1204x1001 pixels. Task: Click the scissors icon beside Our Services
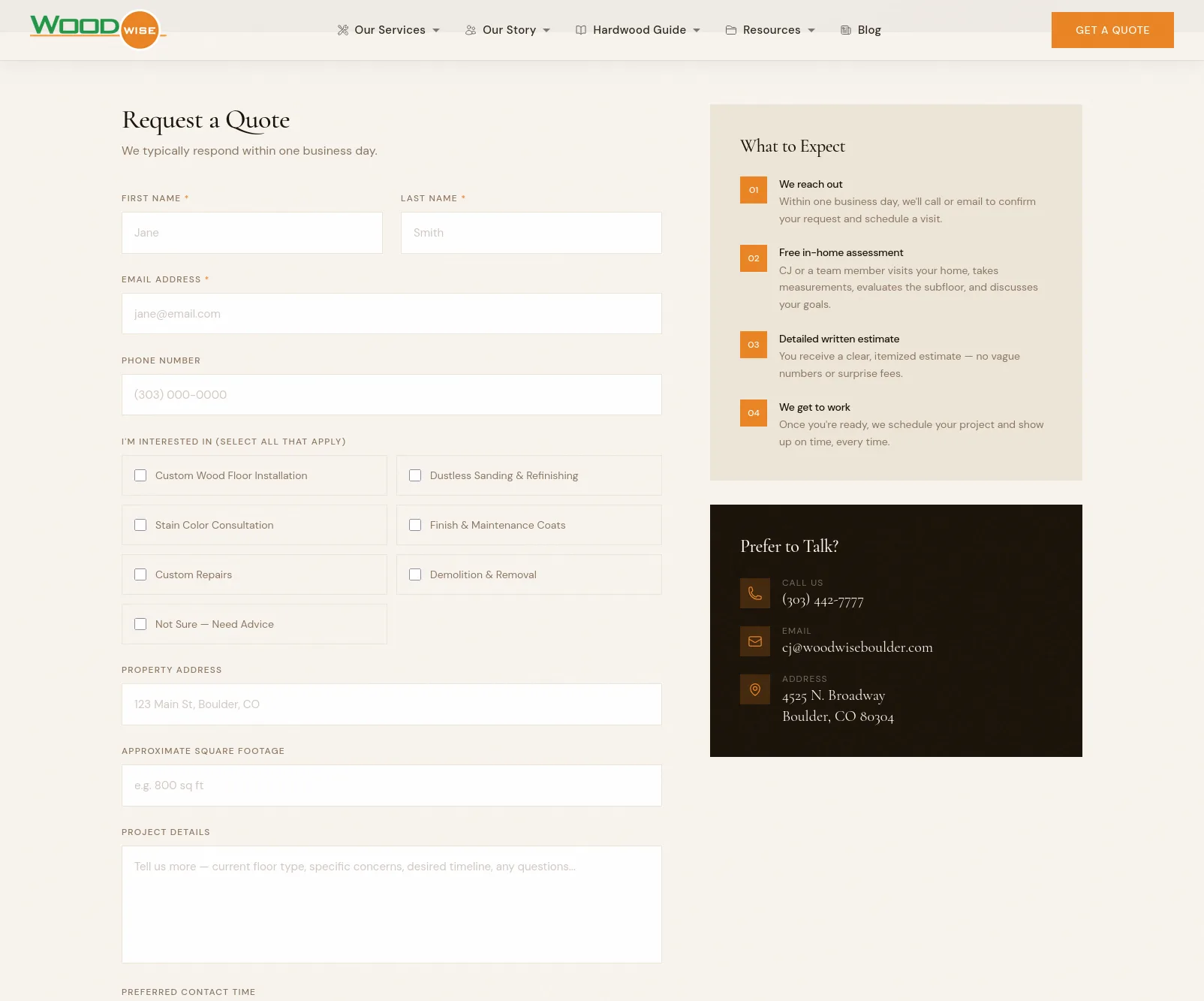click(x=343, y=30)
